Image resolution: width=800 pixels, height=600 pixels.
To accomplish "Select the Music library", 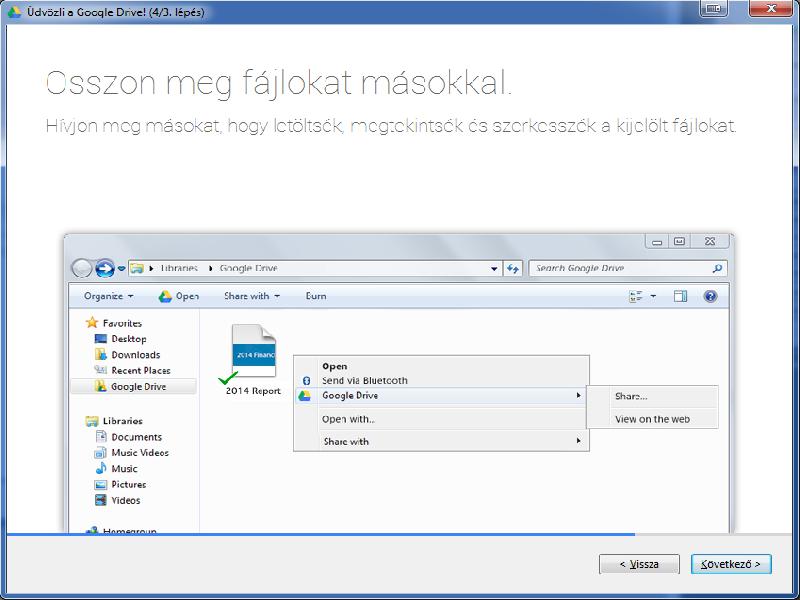I will click(x=124, y=469).
